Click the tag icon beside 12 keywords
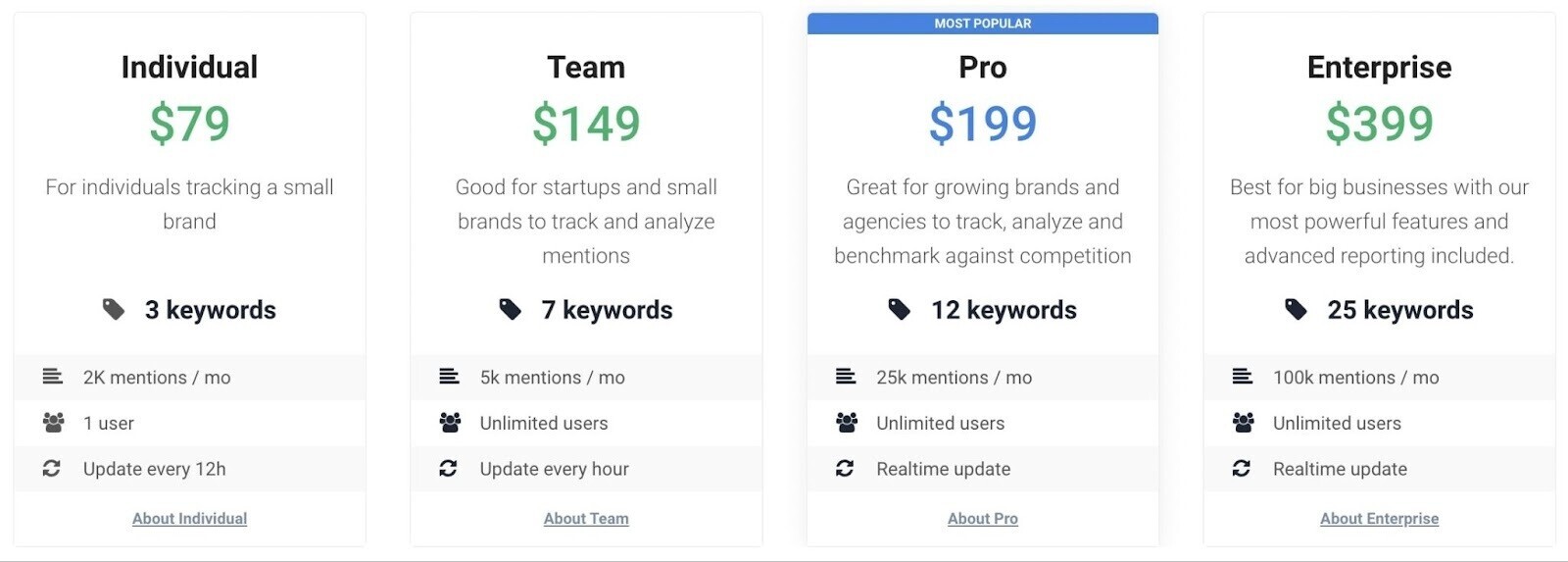Screen dimensions: 1568x562 (900, 310)
